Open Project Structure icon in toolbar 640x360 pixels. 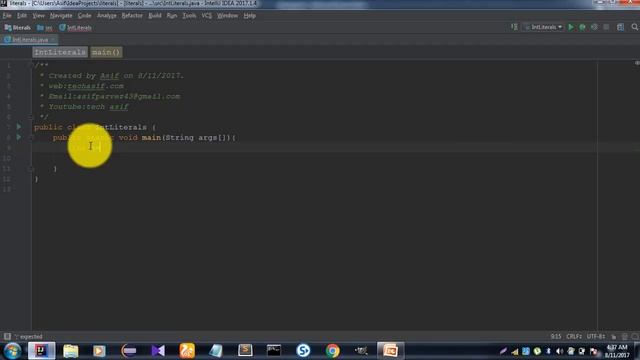click(x=620, y=27)
